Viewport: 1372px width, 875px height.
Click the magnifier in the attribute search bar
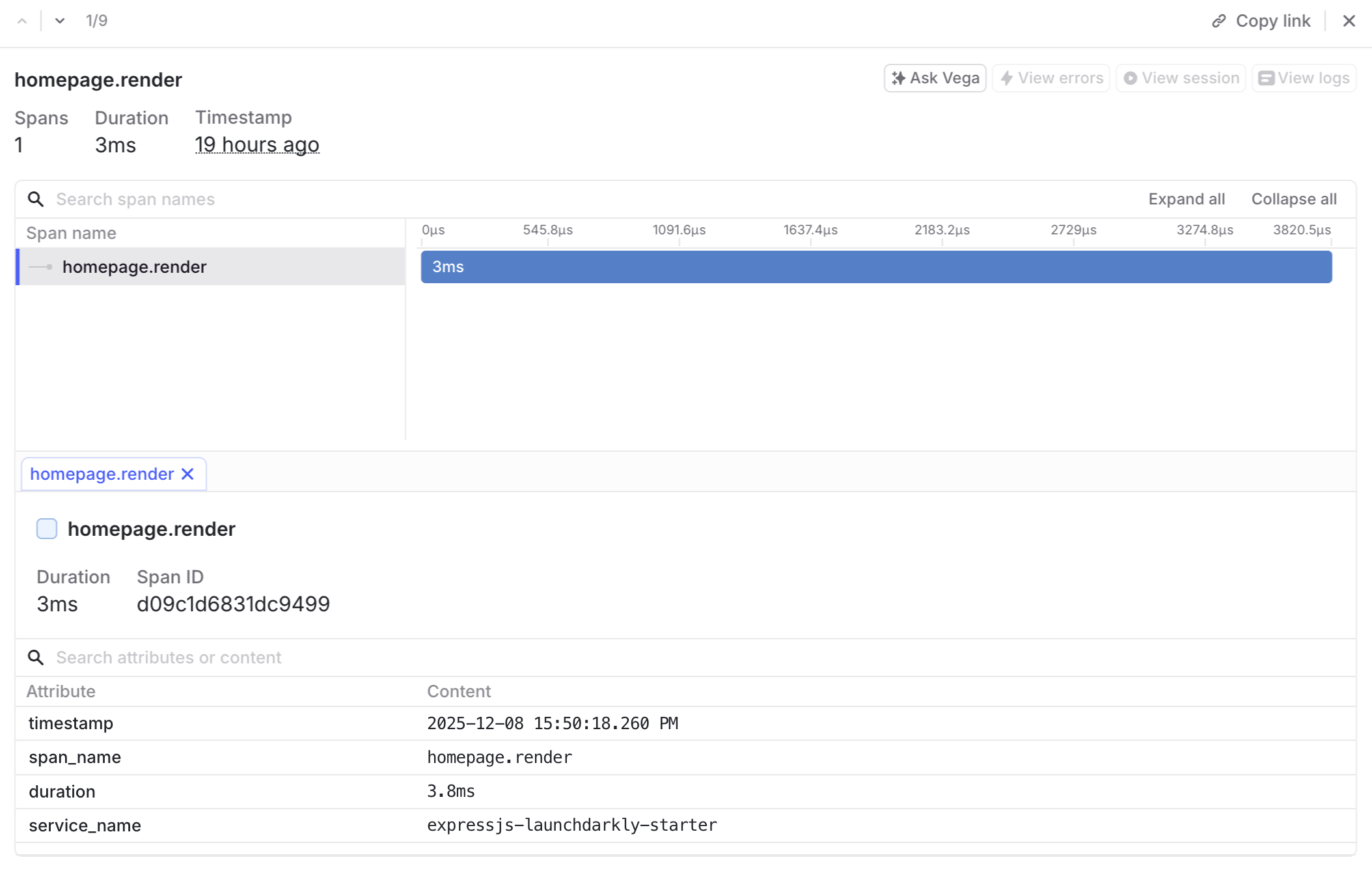(36, 658)
